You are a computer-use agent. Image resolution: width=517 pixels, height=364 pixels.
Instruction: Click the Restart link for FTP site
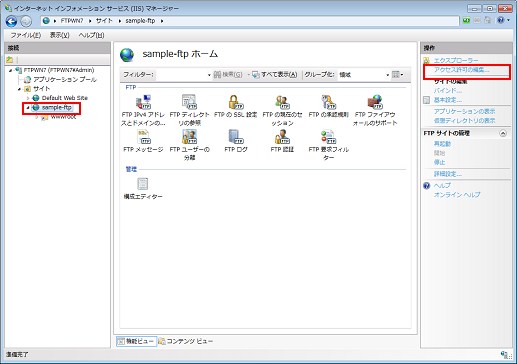click(442, 144)
